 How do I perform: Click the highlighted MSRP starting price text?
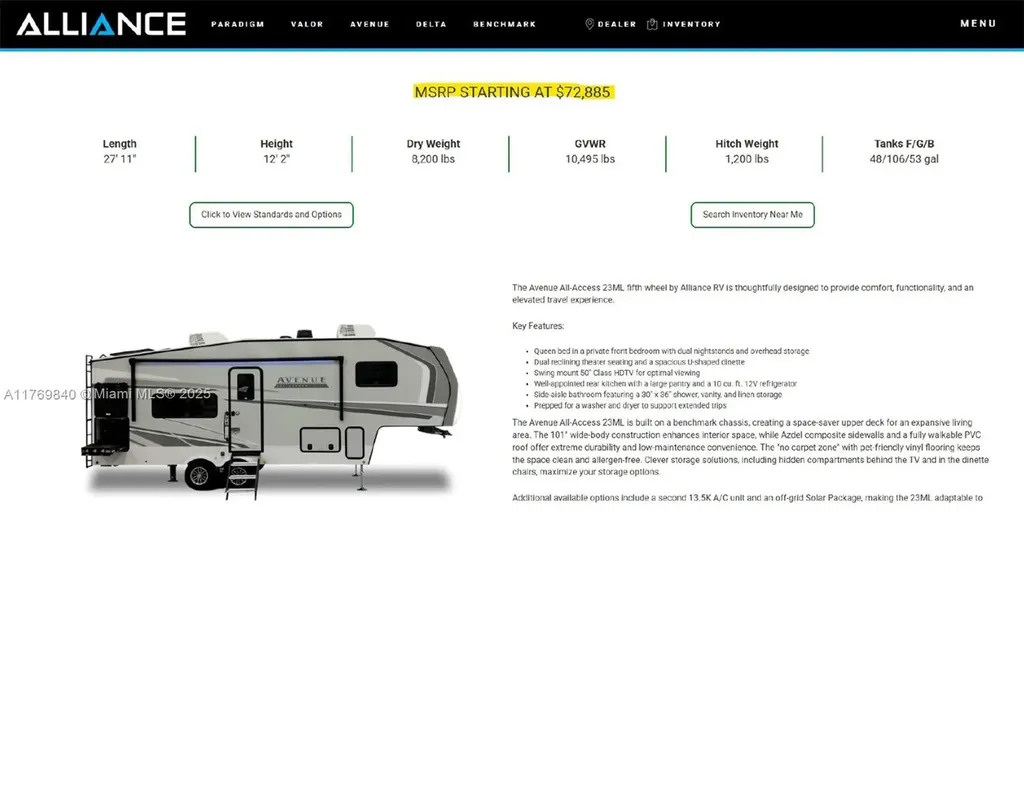pyautogui.click(x=512, y=92)
